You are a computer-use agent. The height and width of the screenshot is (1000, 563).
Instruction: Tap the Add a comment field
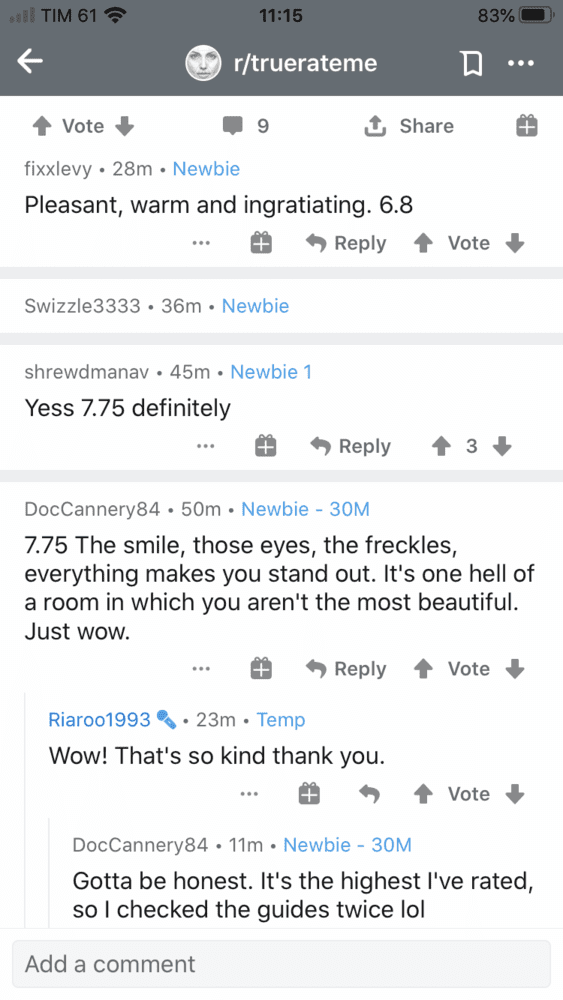click(281, 964)
